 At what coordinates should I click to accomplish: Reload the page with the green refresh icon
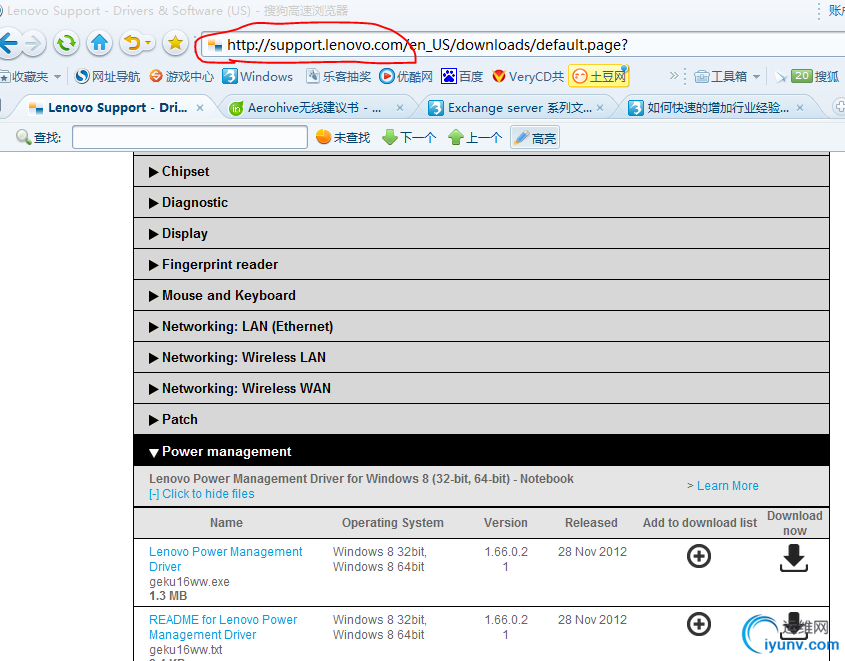tap(66, 43)
